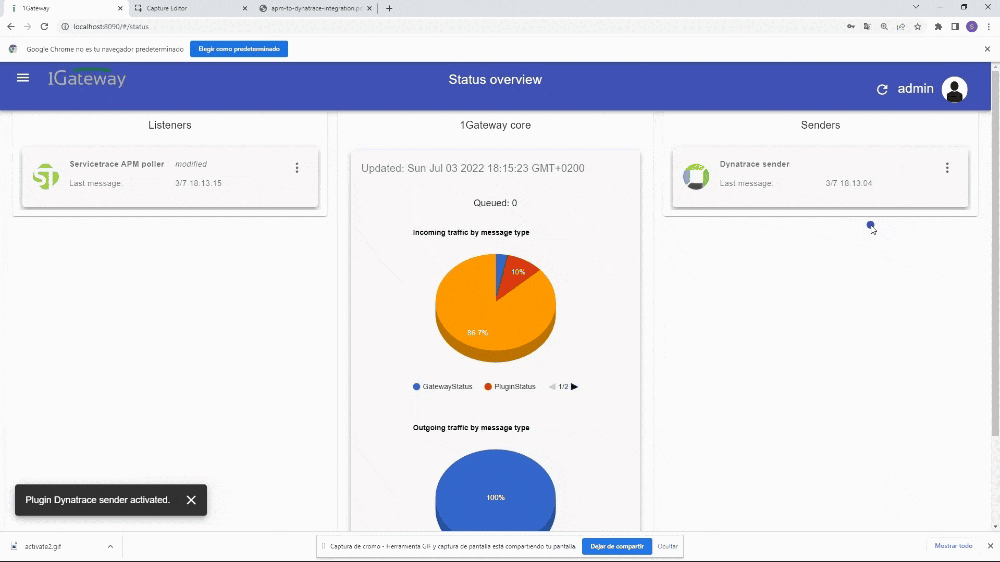1000x562 pixels.
Task: Click 'Elegir como predeterminado' button
Action: coord(239,49)
